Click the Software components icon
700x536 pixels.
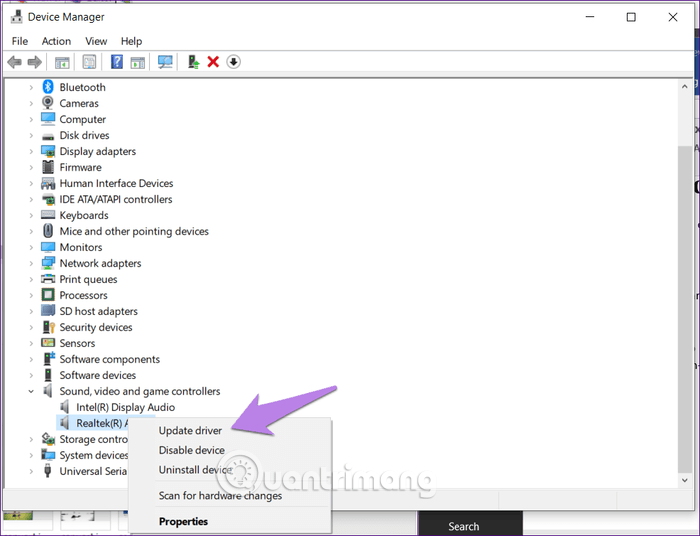[x=48, y=358]
